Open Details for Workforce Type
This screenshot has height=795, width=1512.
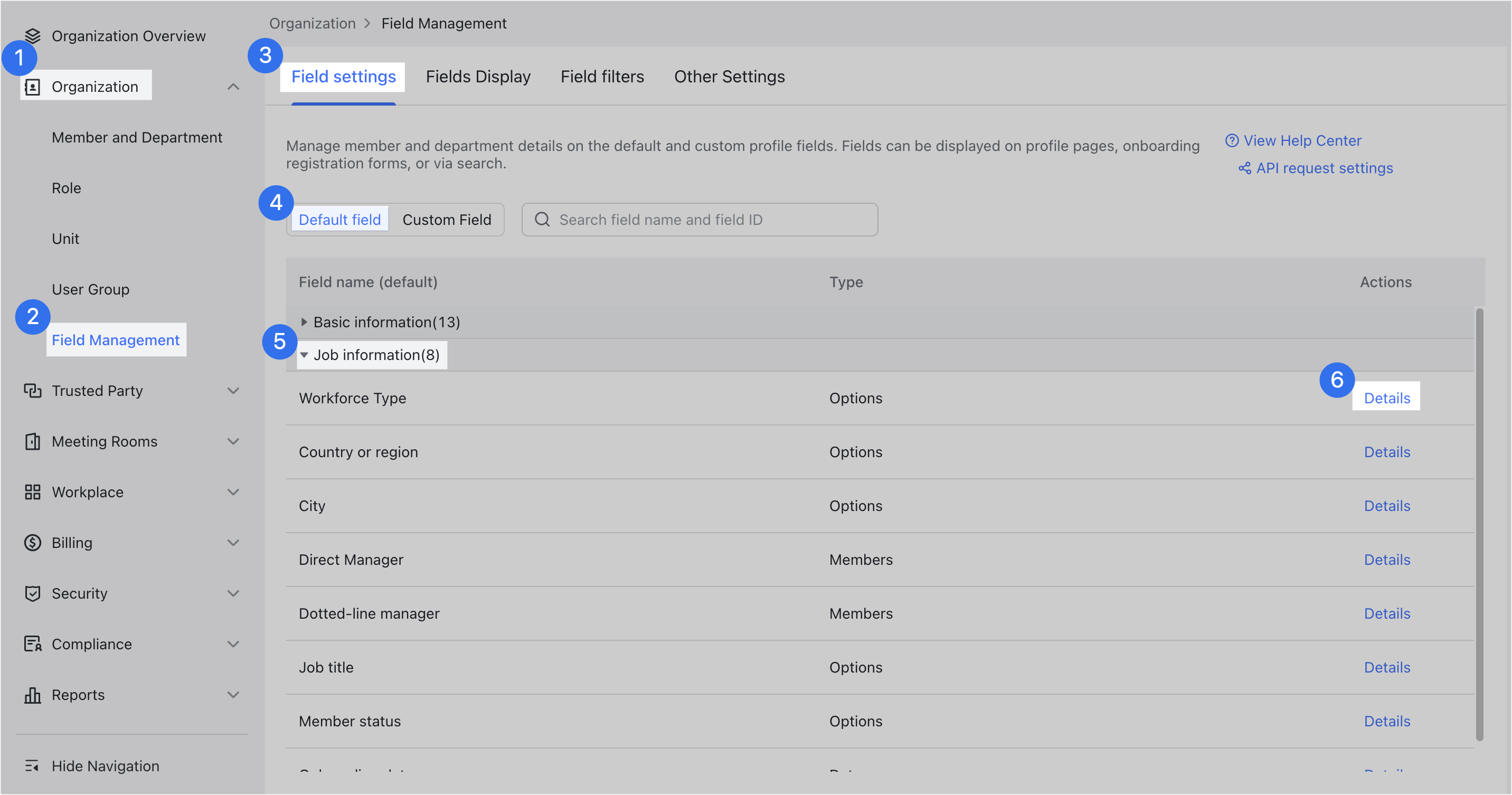[x=1386, y=397]
